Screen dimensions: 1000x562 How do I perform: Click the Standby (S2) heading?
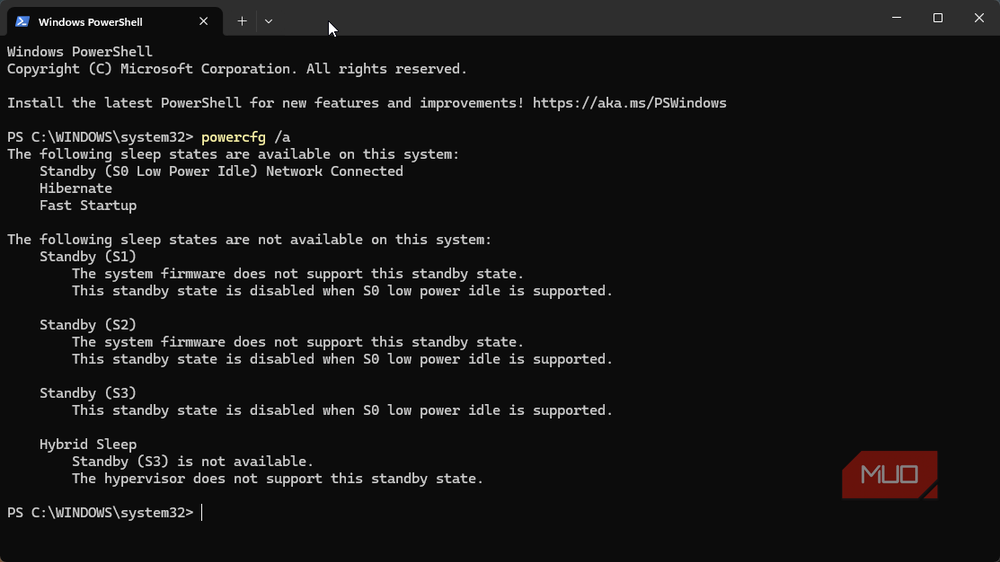point(88,325)
